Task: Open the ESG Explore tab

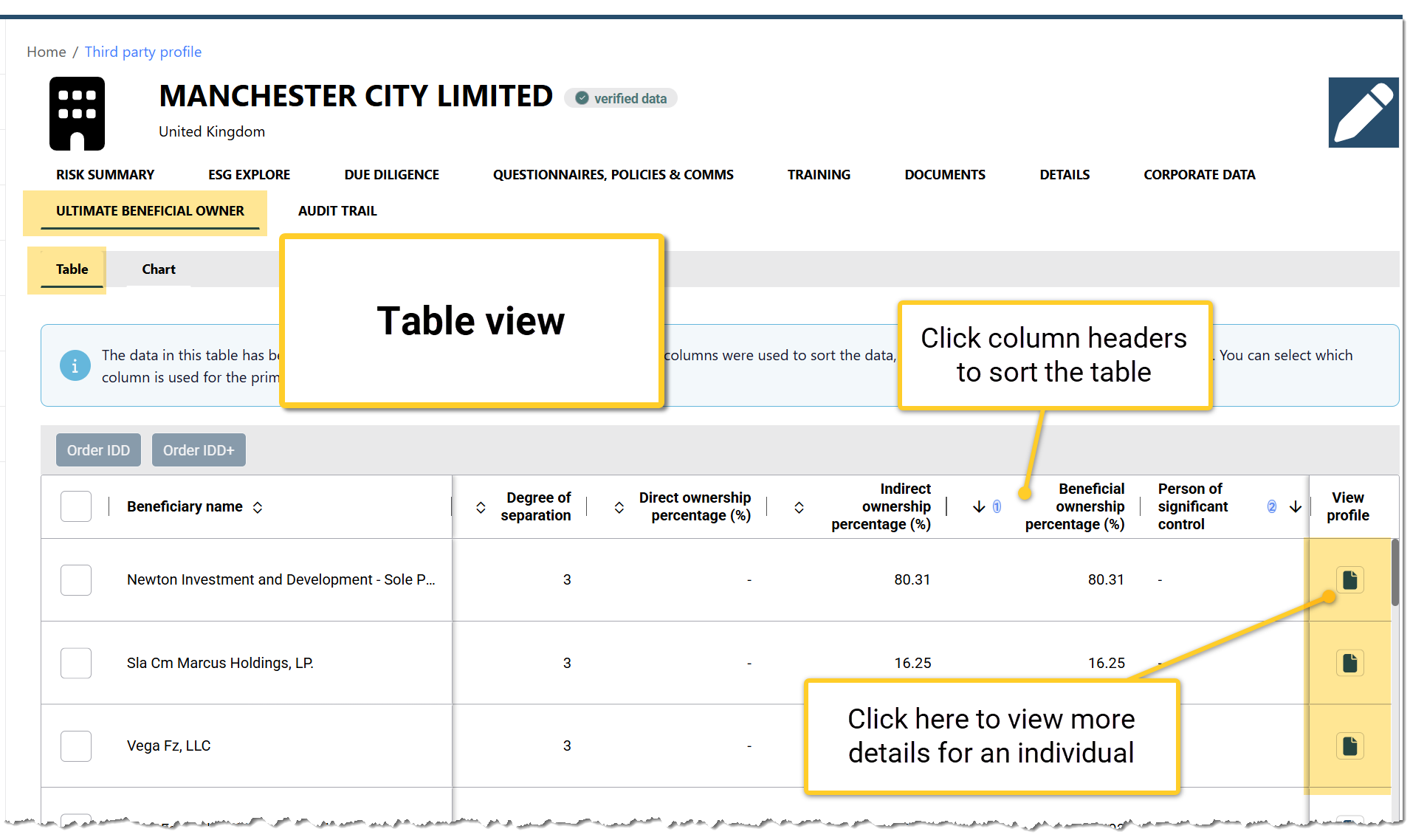Action: pyautogui.click(x=249, y=175)
